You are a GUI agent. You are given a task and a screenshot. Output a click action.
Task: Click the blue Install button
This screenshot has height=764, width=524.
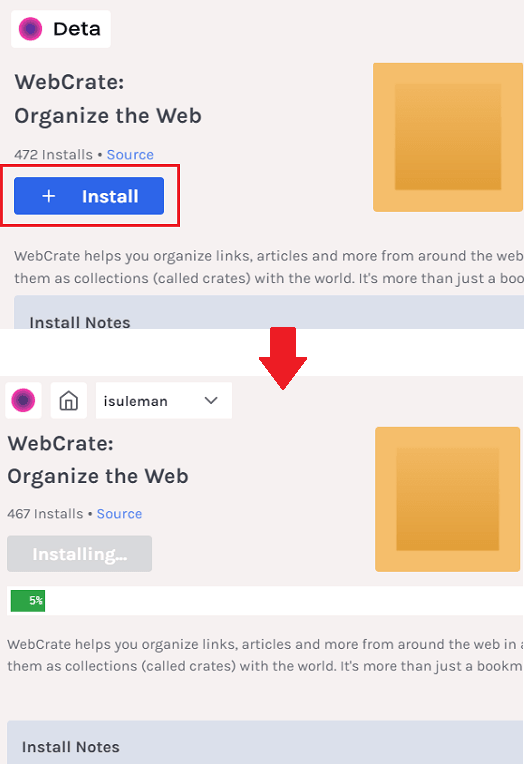coord(89,196)
